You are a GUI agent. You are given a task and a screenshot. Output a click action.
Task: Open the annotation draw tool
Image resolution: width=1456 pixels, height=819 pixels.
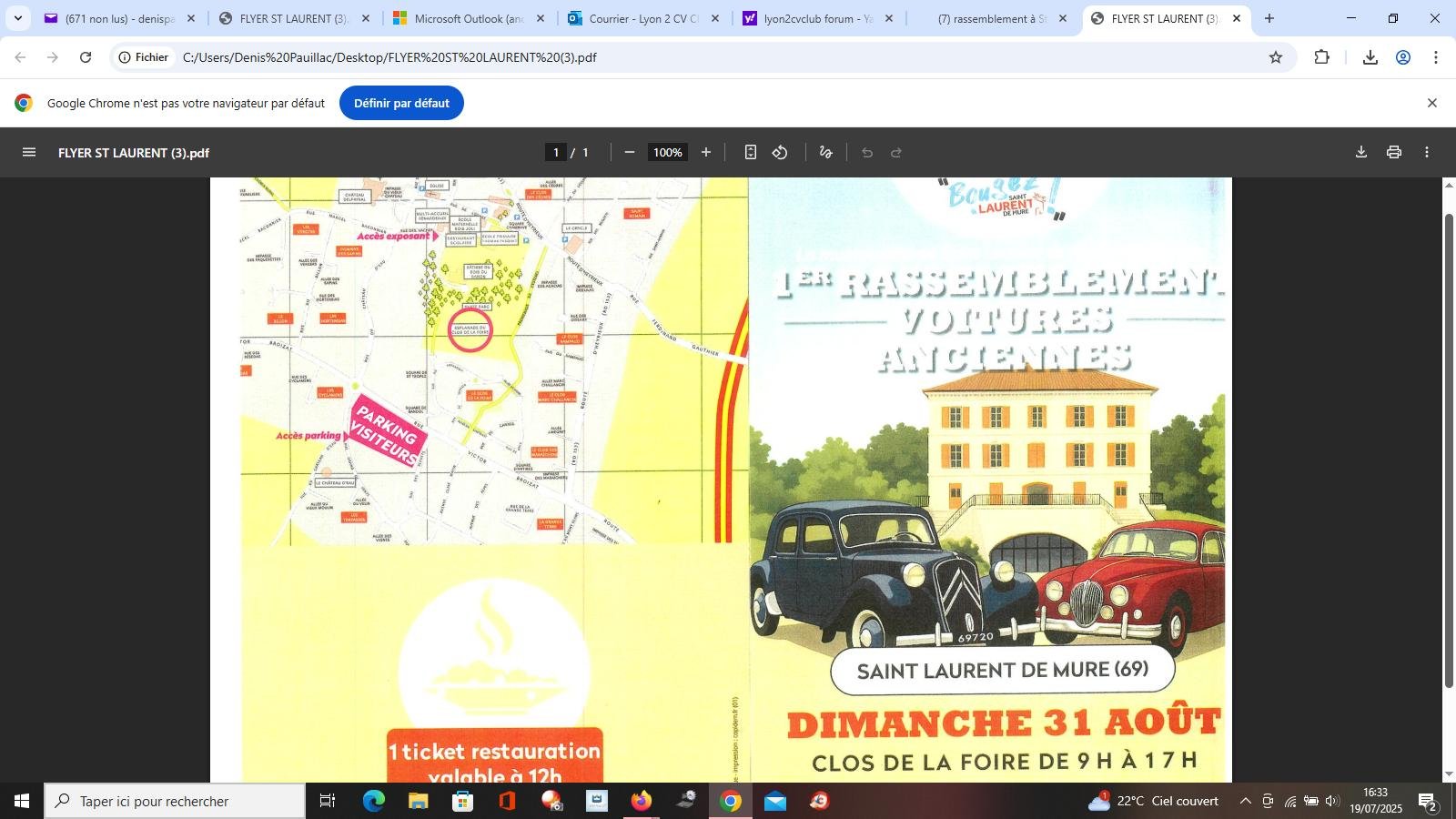pyautogui.click(x=825, y=153)
